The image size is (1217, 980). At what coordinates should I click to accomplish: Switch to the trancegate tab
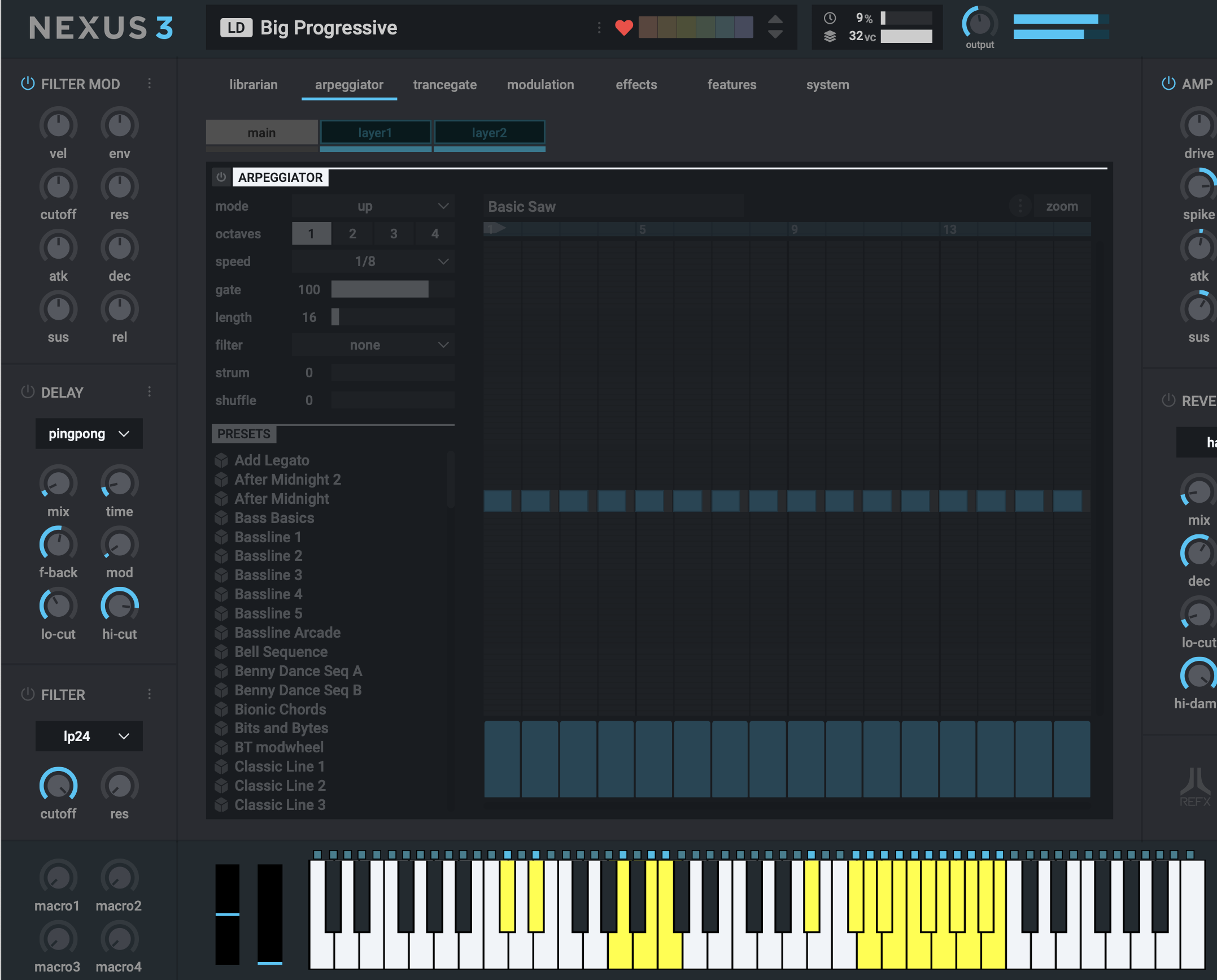tap(445, 85)
